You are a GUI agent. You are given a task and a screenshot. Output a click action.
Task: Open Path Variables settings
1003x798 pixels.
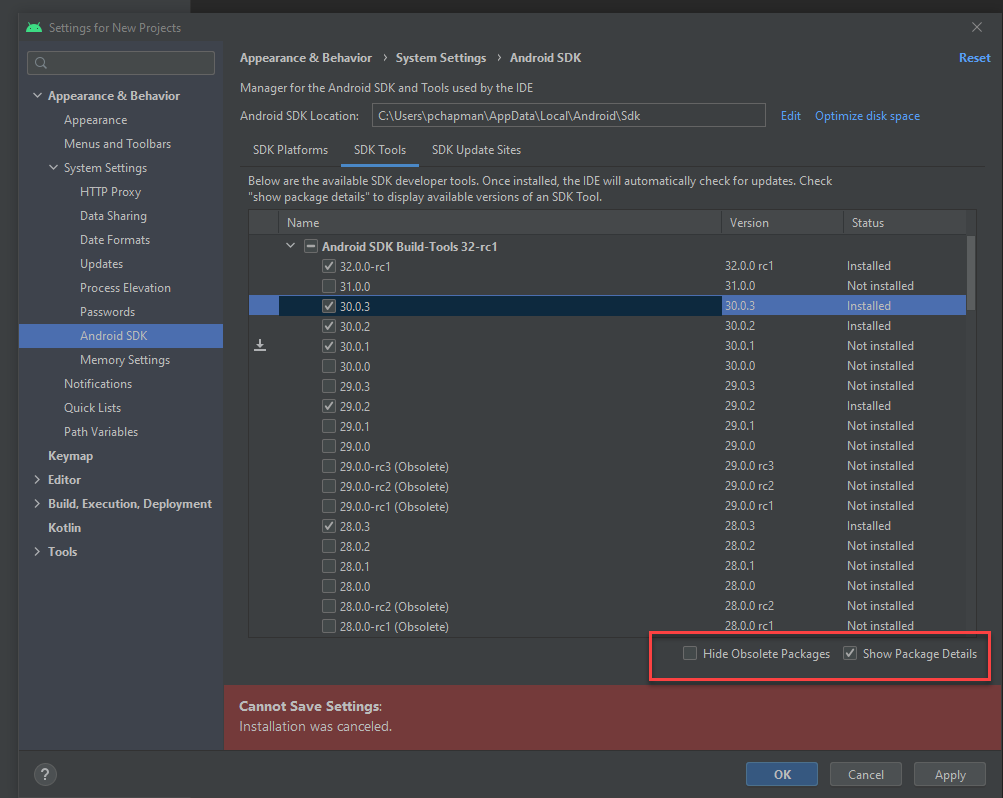click(x=101, y=432)
